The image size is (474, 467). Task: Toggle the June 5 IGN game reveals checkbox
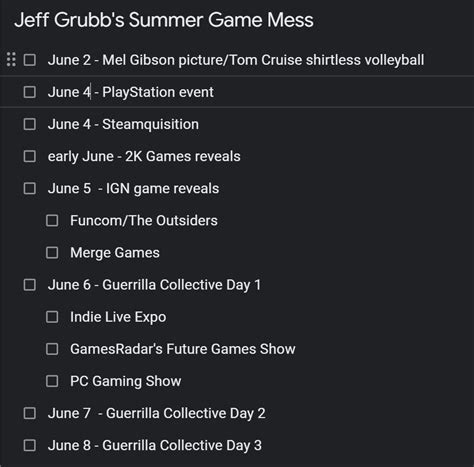click(30, 188)
